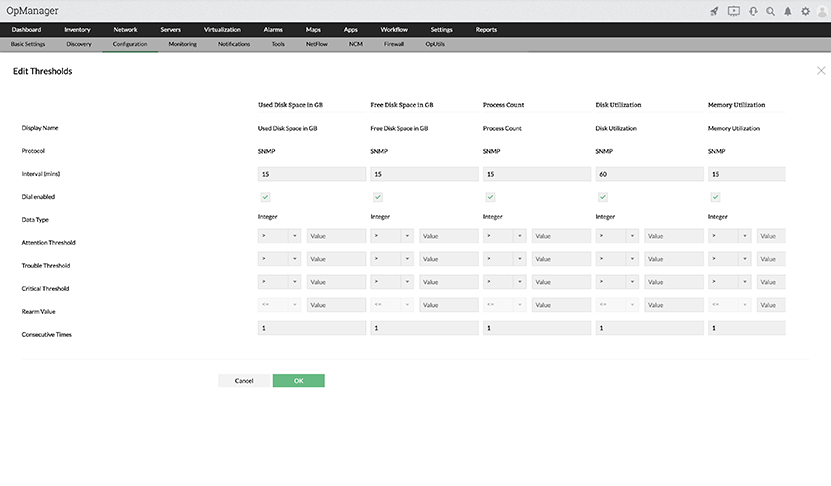The width and height of the screenshot is (831, 486).
Task: Open the video presentation screen icon
Action: tap(734, 11)
